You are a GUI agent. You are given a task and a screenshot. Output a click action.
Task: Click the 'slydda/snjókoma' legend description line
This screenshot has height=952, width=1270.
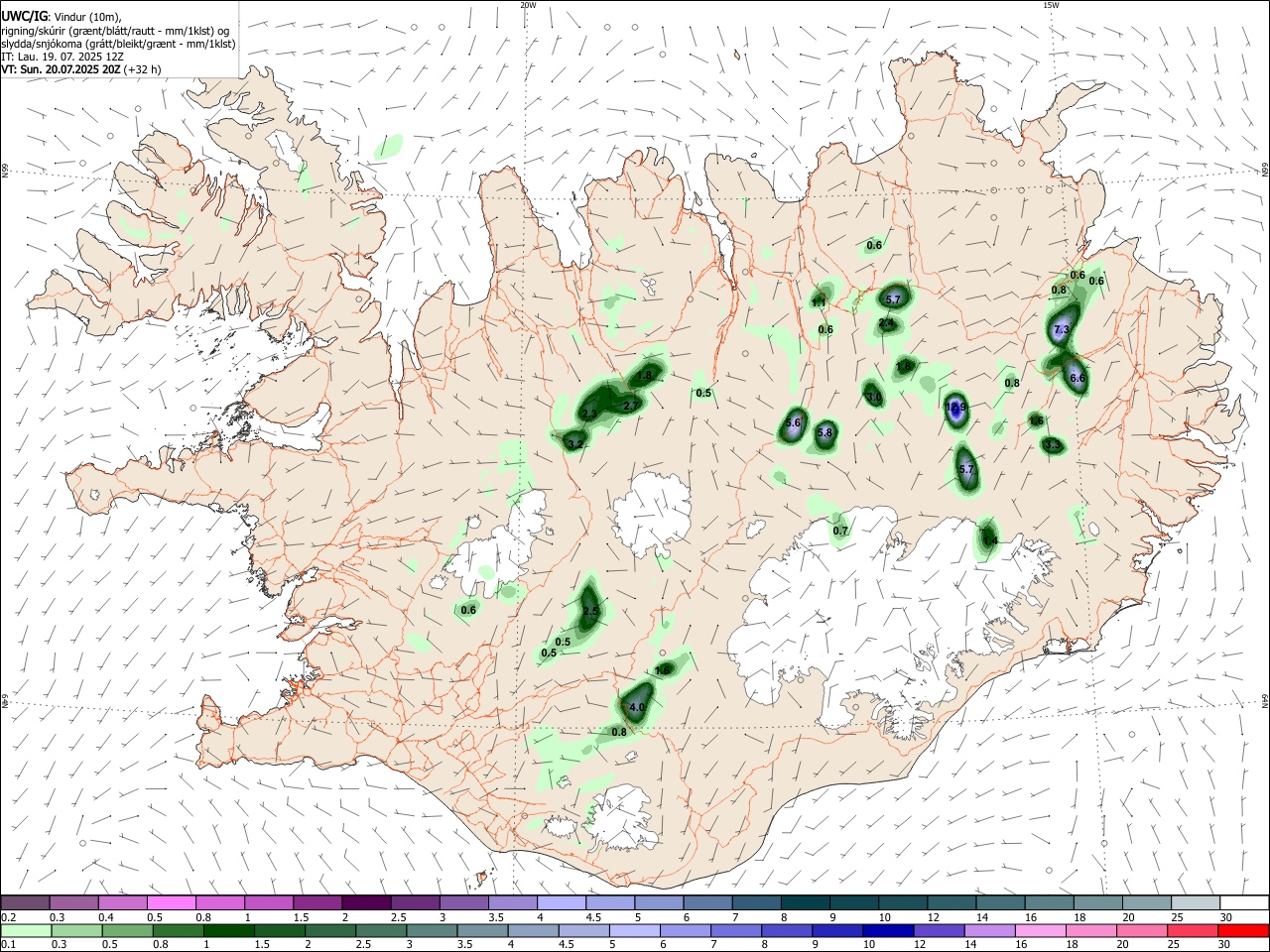coord(118,44)
